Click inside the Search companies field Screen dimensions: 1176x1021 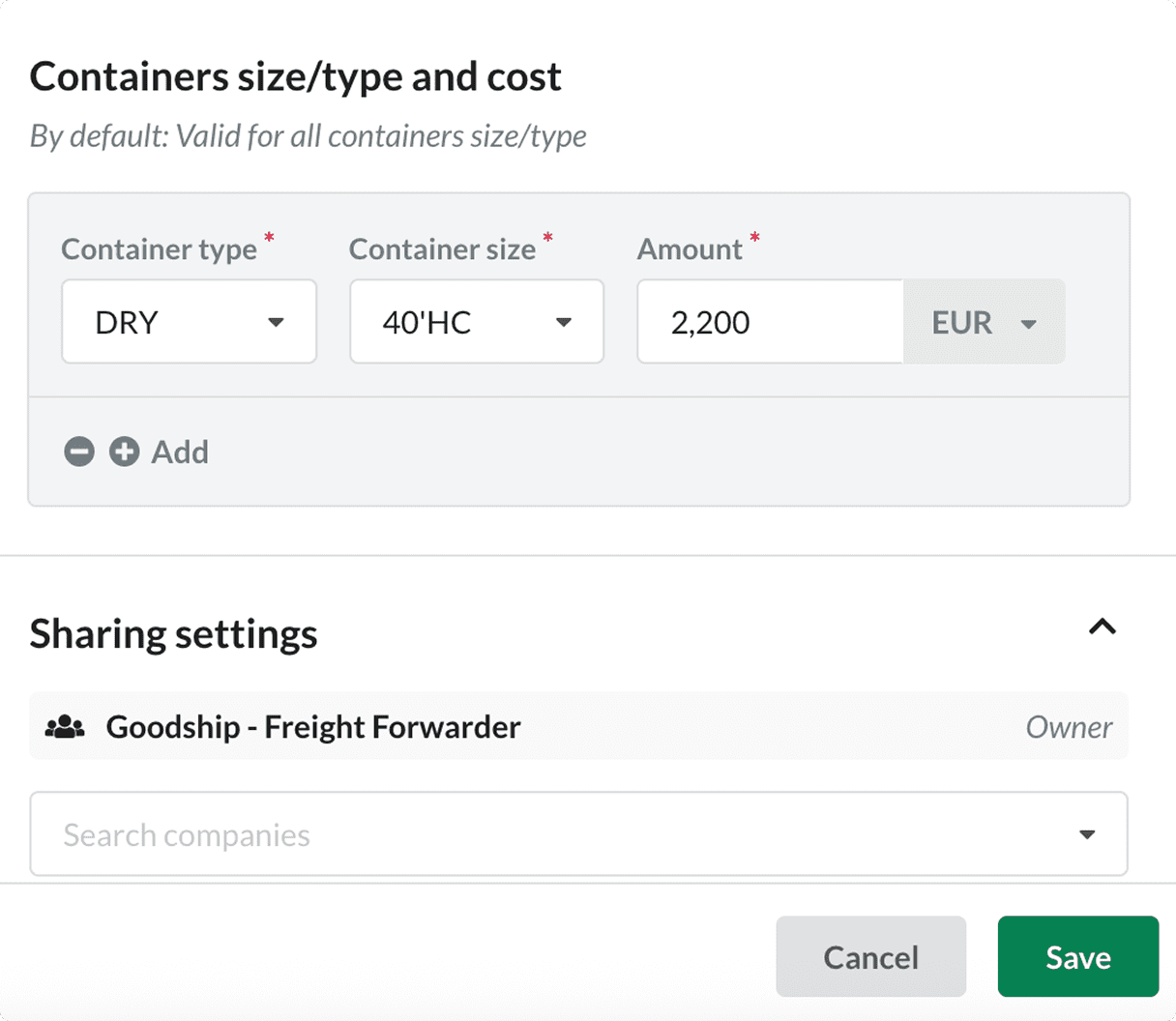point(387,833)
